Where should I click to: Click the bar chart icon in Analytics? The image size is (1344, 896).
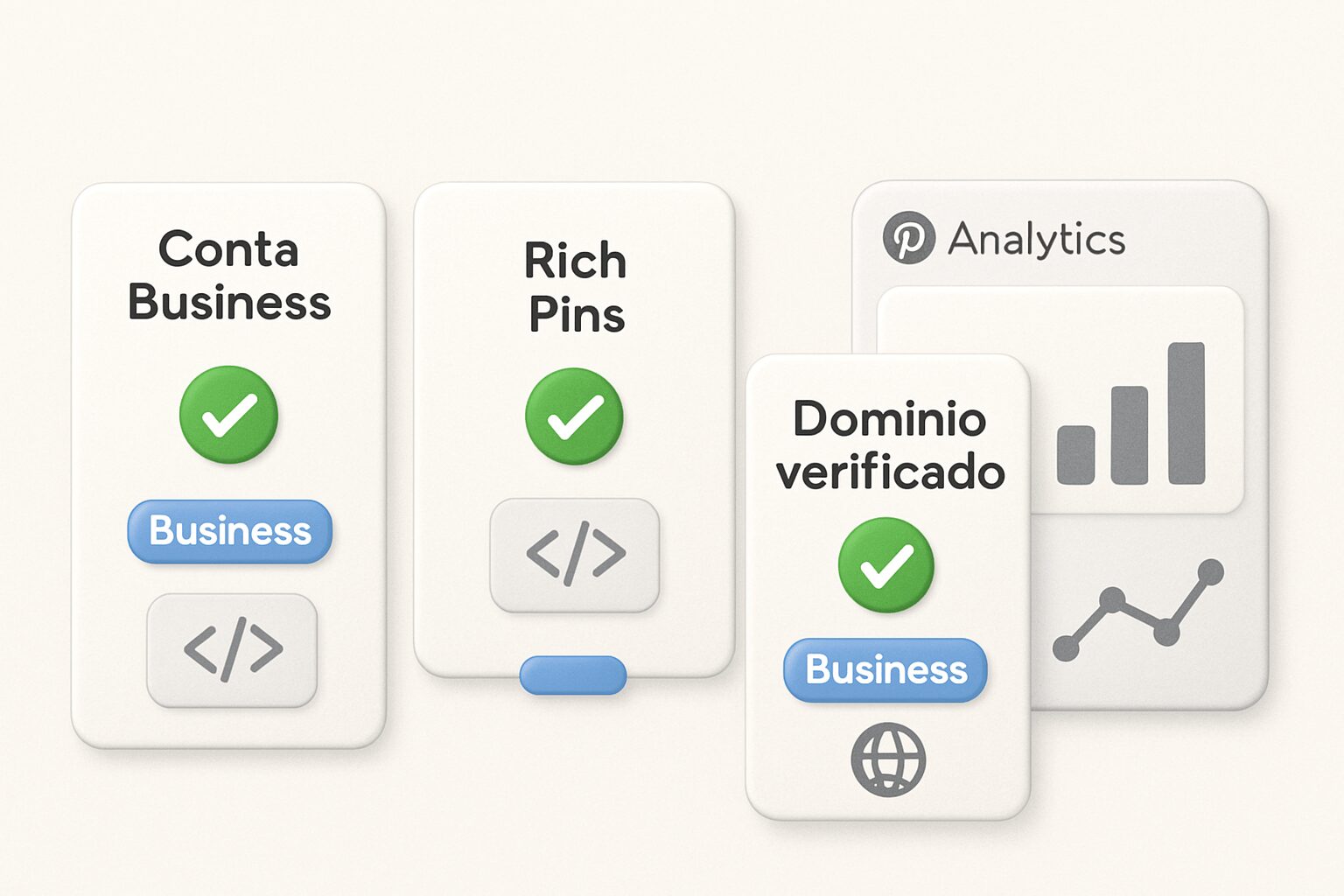(1130, 414)
